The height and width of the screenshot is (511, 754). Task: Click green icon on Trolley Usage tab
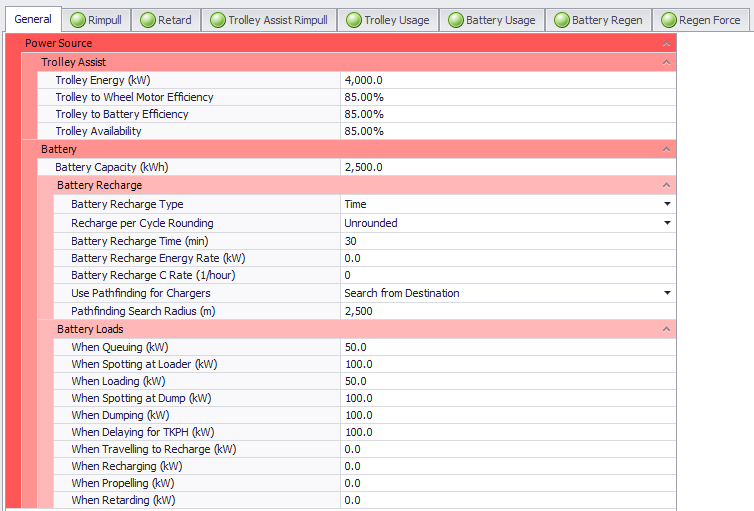(353, 20)
